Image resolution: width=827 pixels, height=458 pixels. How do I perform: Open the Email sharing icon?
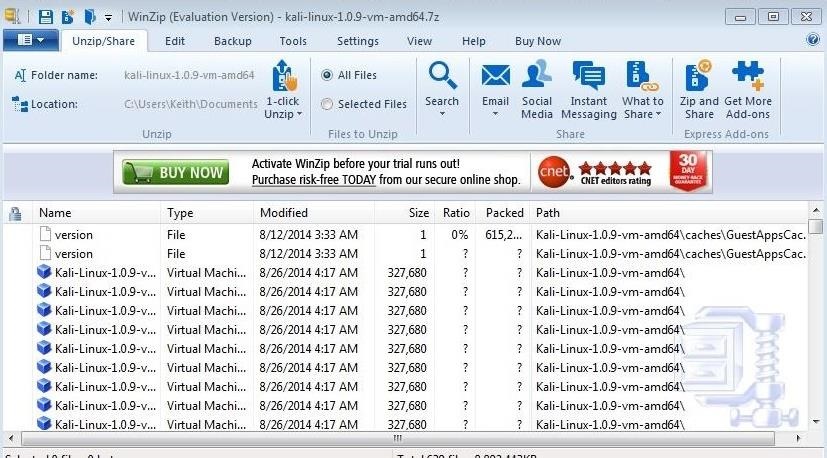[495, 77]
